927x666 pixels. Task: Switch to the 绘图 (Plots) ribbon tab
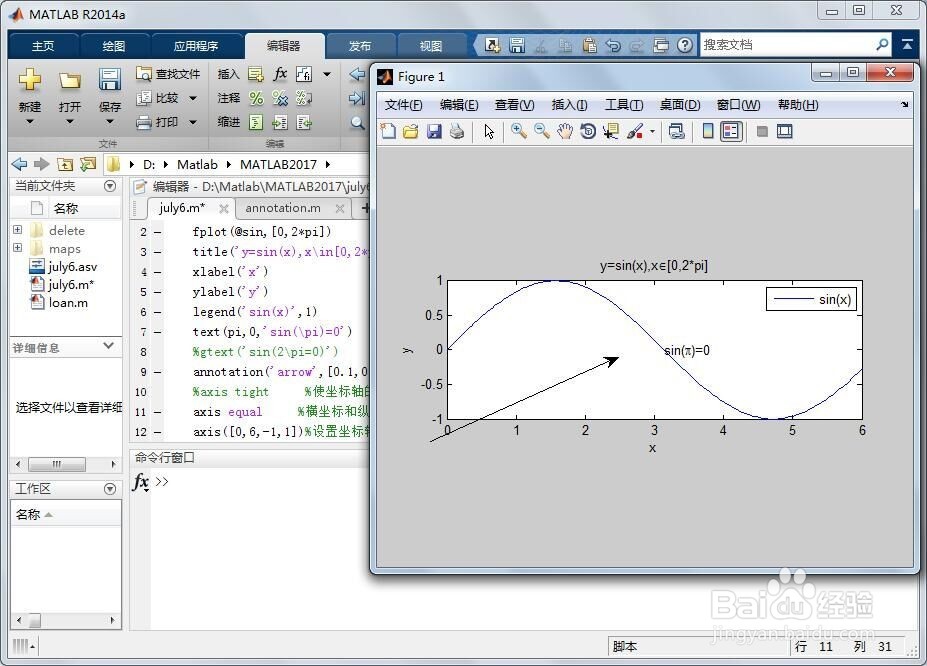(x=114, y=46)
